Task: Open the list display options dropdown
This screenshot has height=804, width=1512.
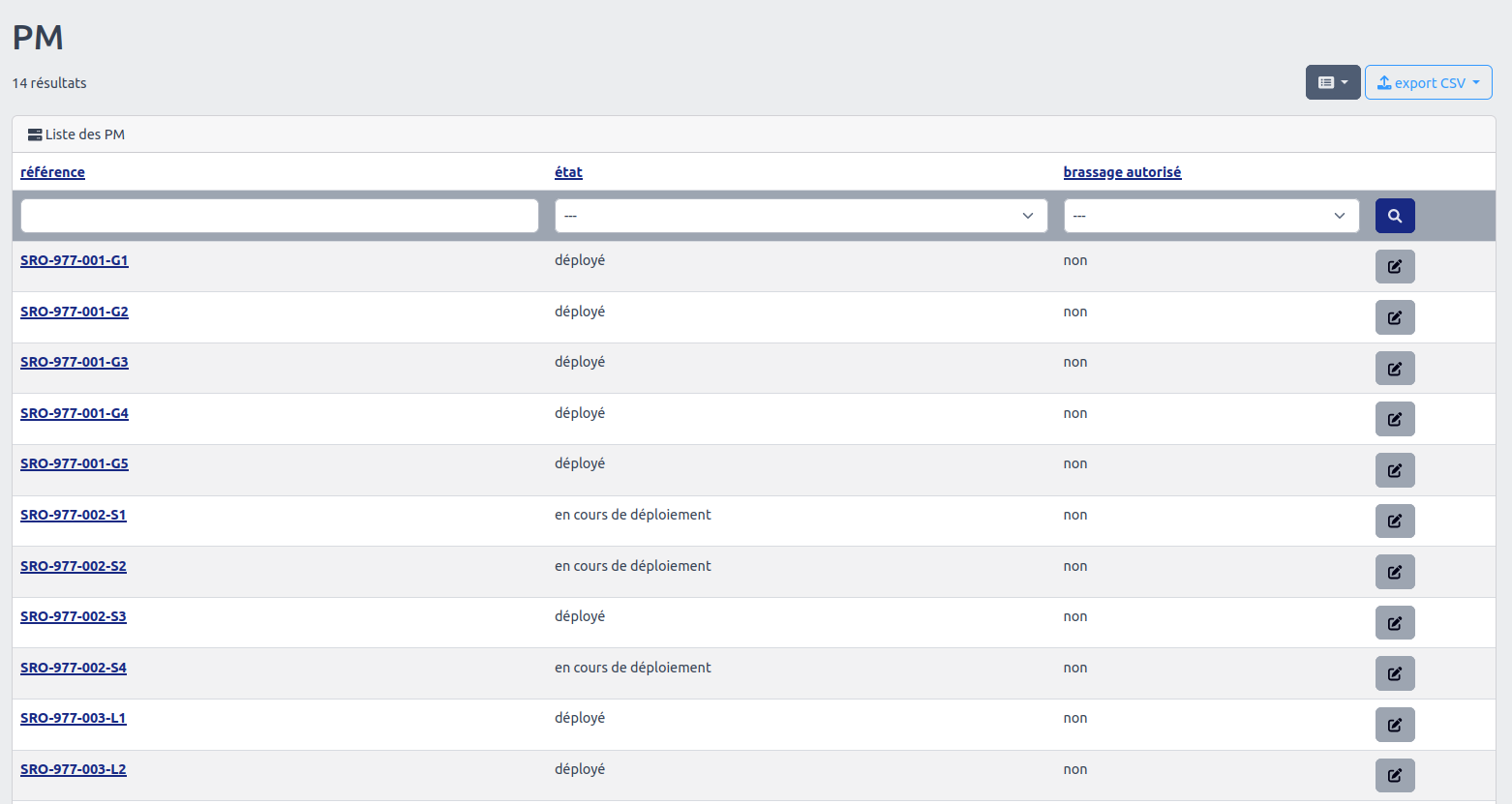Action: pos(1332,83)
